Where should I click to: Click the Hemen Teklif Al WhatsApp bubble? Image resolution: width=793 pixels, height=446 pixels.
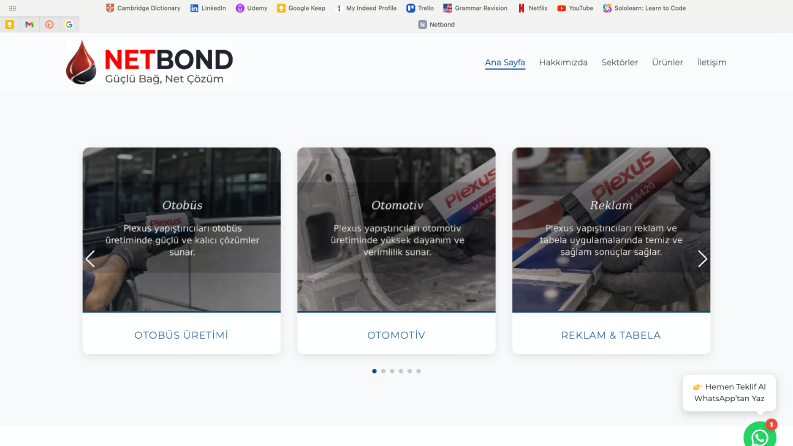pyautogui.click(x=729, y=392)
